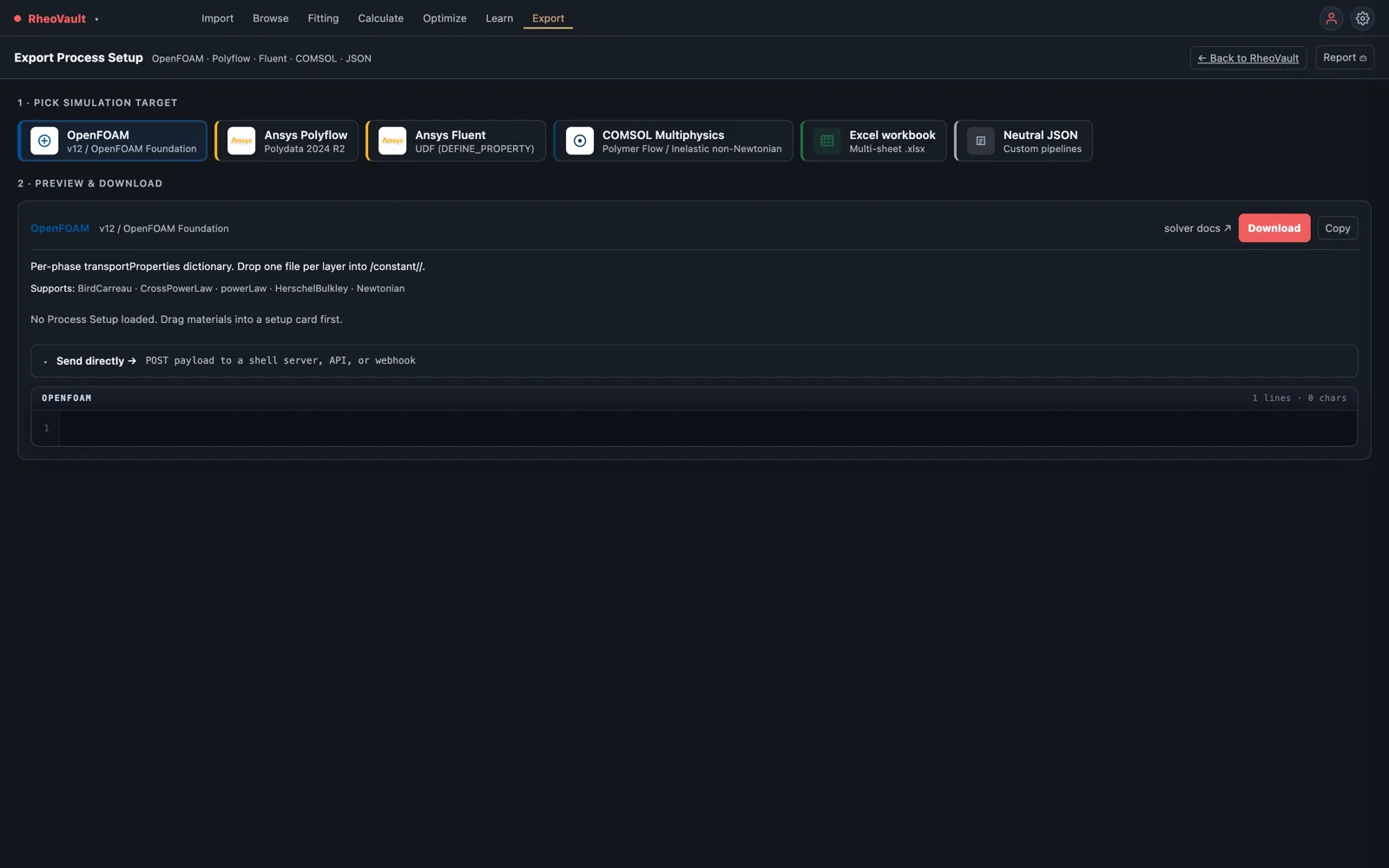Click the 'Export Process Setup' title
The height and width of the screenshot is (868, 1389).
click(78, 58)
